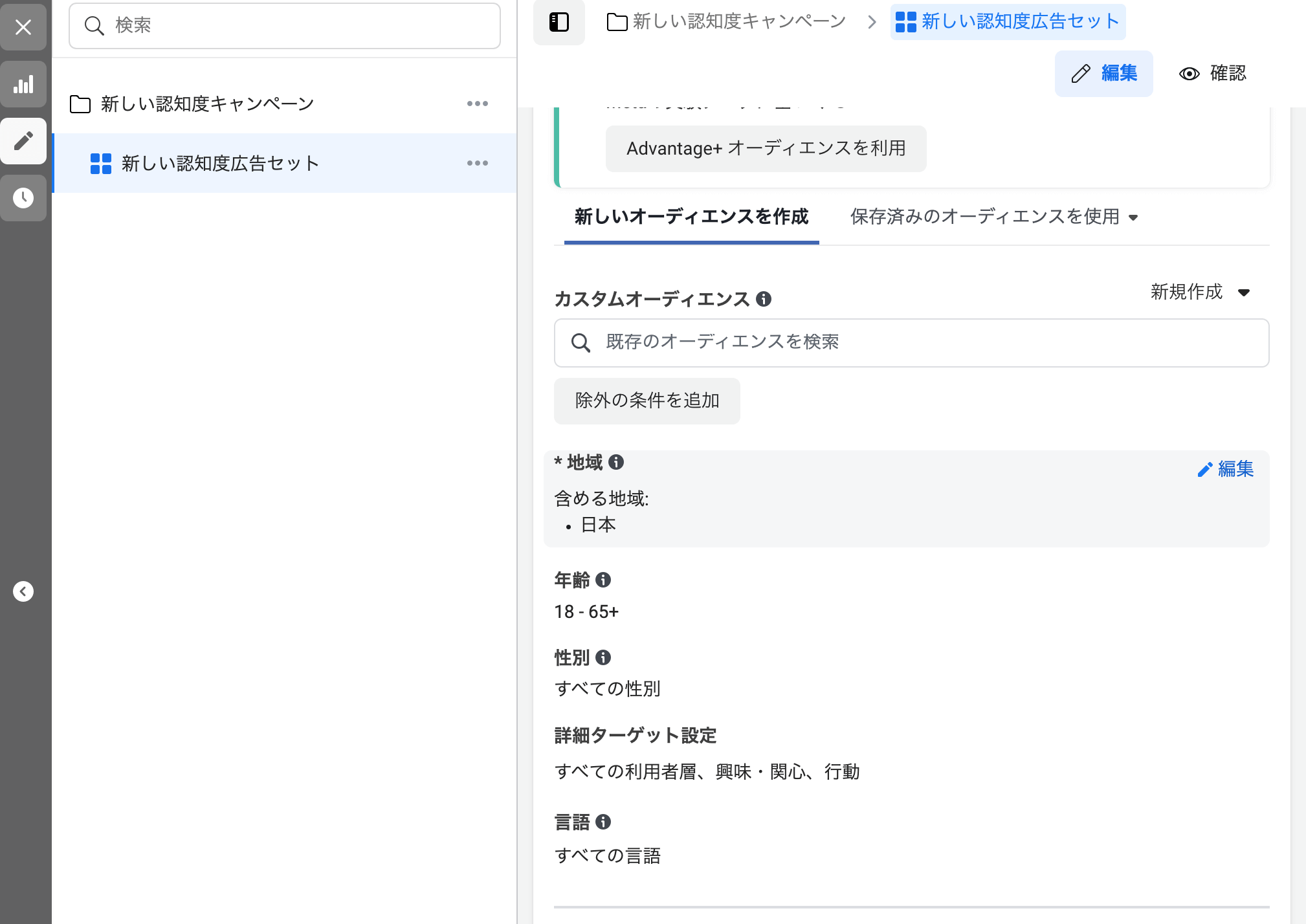Show info icon next to 地域
1306x924 pixels.
pyautogui.click(x=616, y=462)
